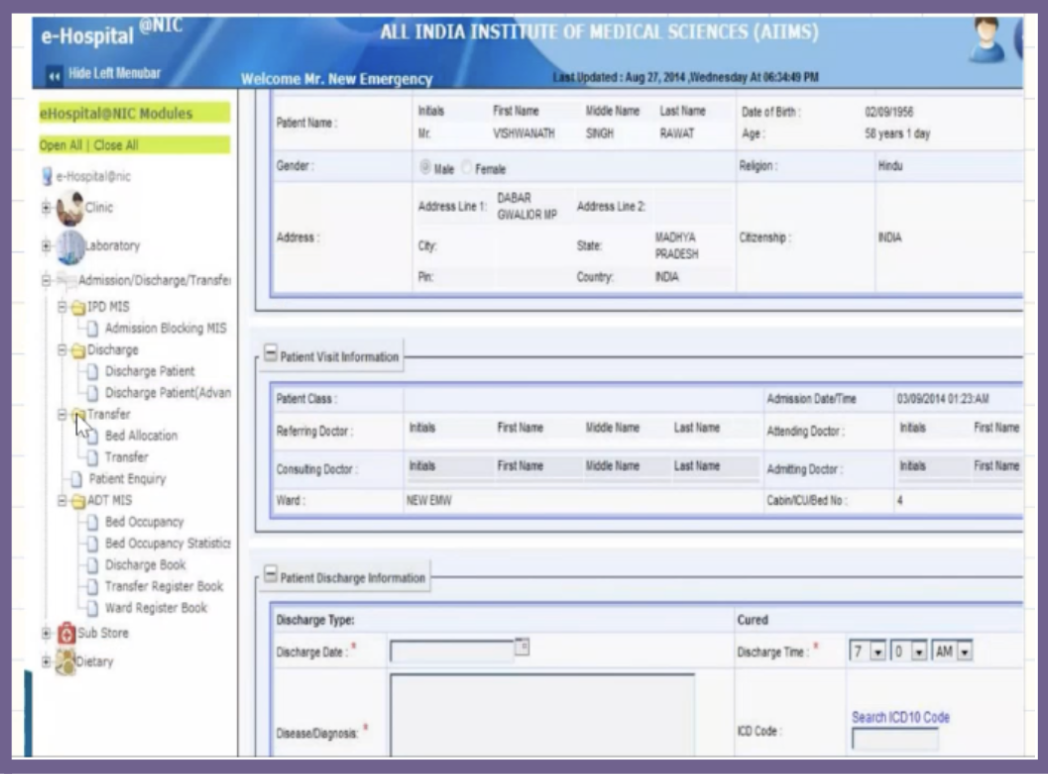The height and width of the screenshot is (774, 1048).
Task: Click the Open All link
Action: (x=61, y=145)
